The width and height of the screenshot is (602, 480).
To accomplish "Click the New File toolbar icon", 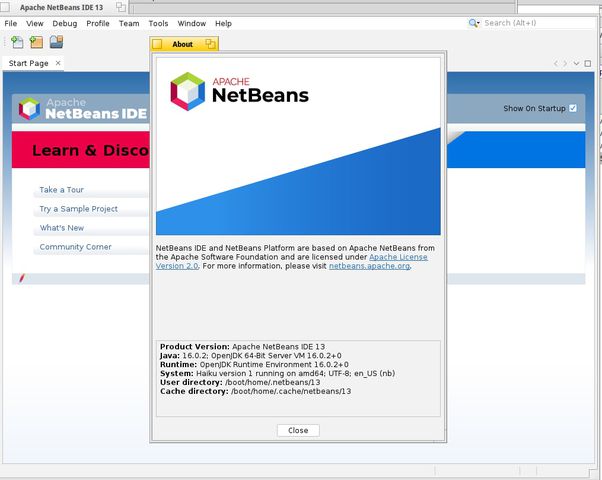I will 17,42.
